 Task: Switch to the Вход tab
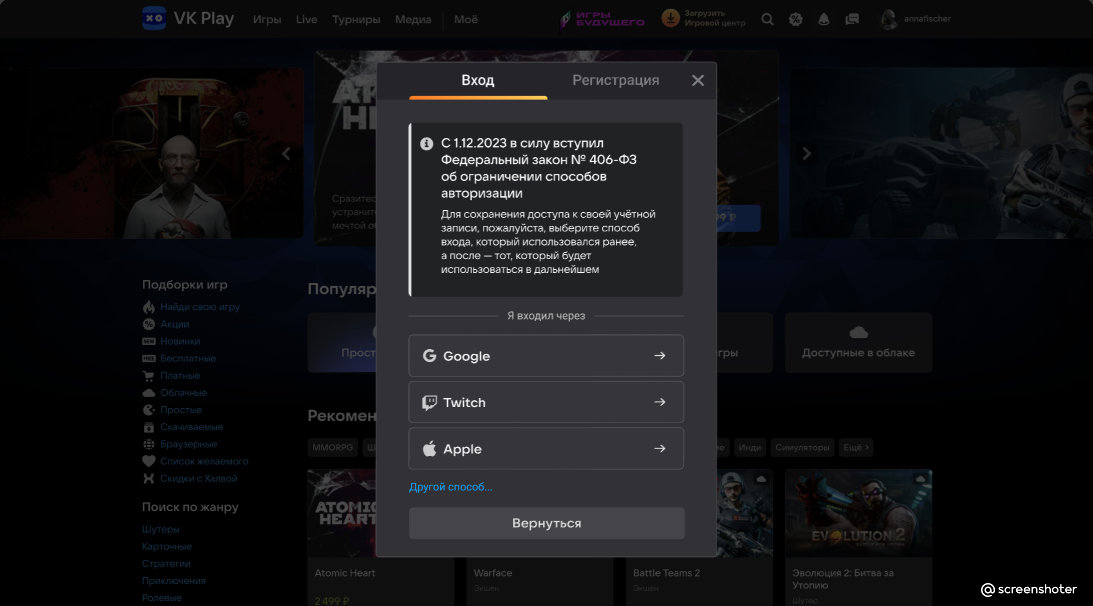coord(477,80)
